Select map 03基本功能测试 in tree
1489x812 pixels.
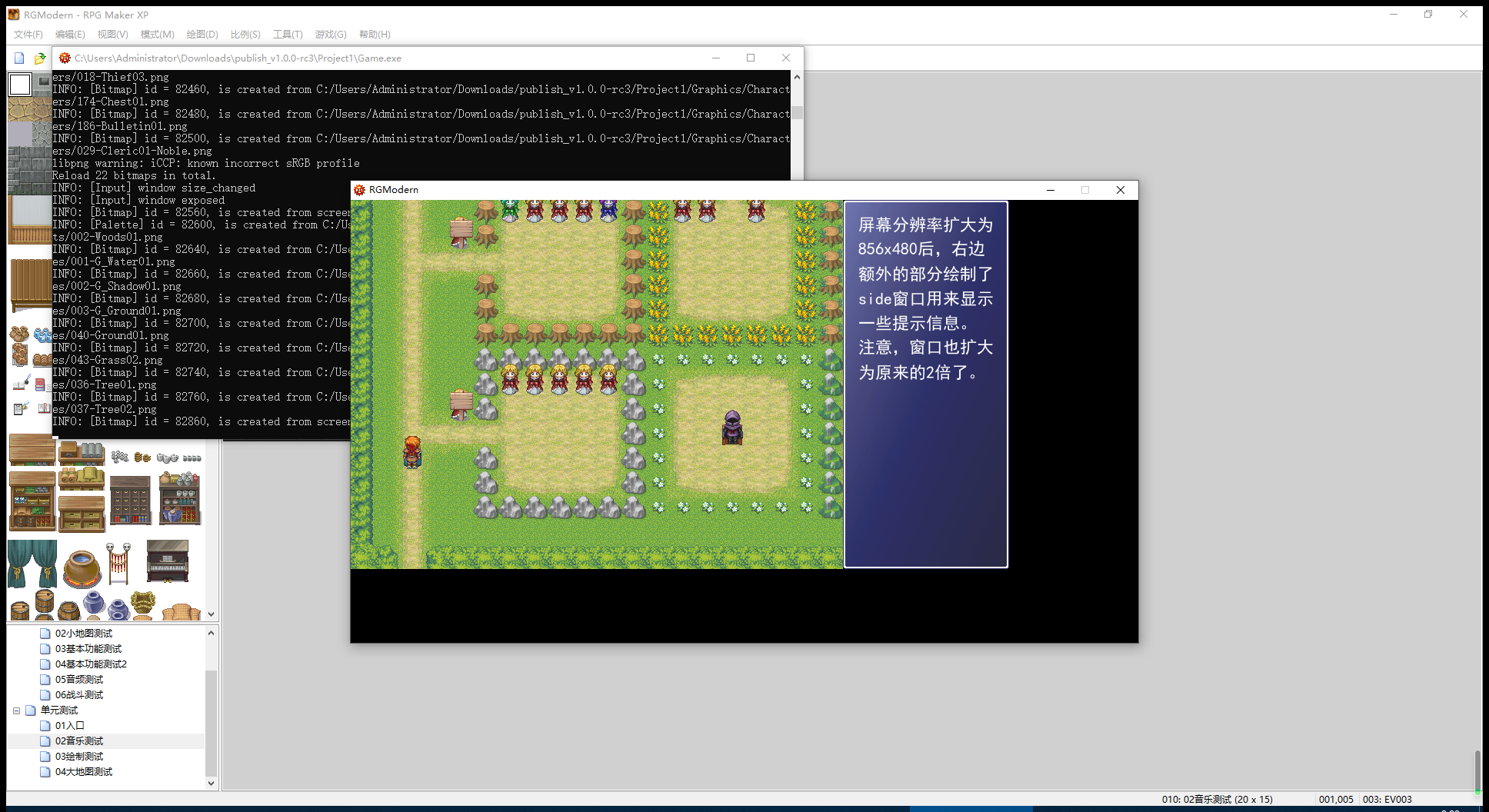88,649
